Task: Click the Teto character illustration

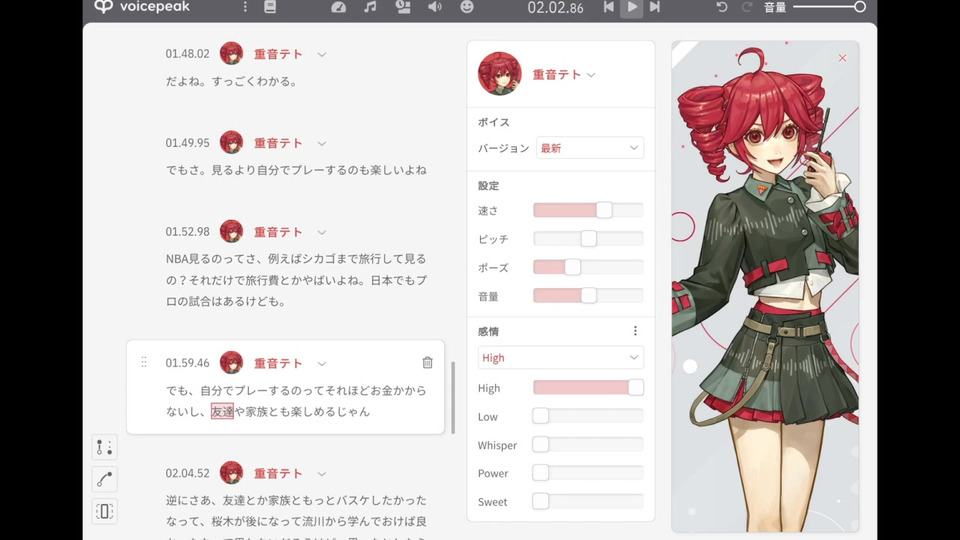Action: pos(765,287)
